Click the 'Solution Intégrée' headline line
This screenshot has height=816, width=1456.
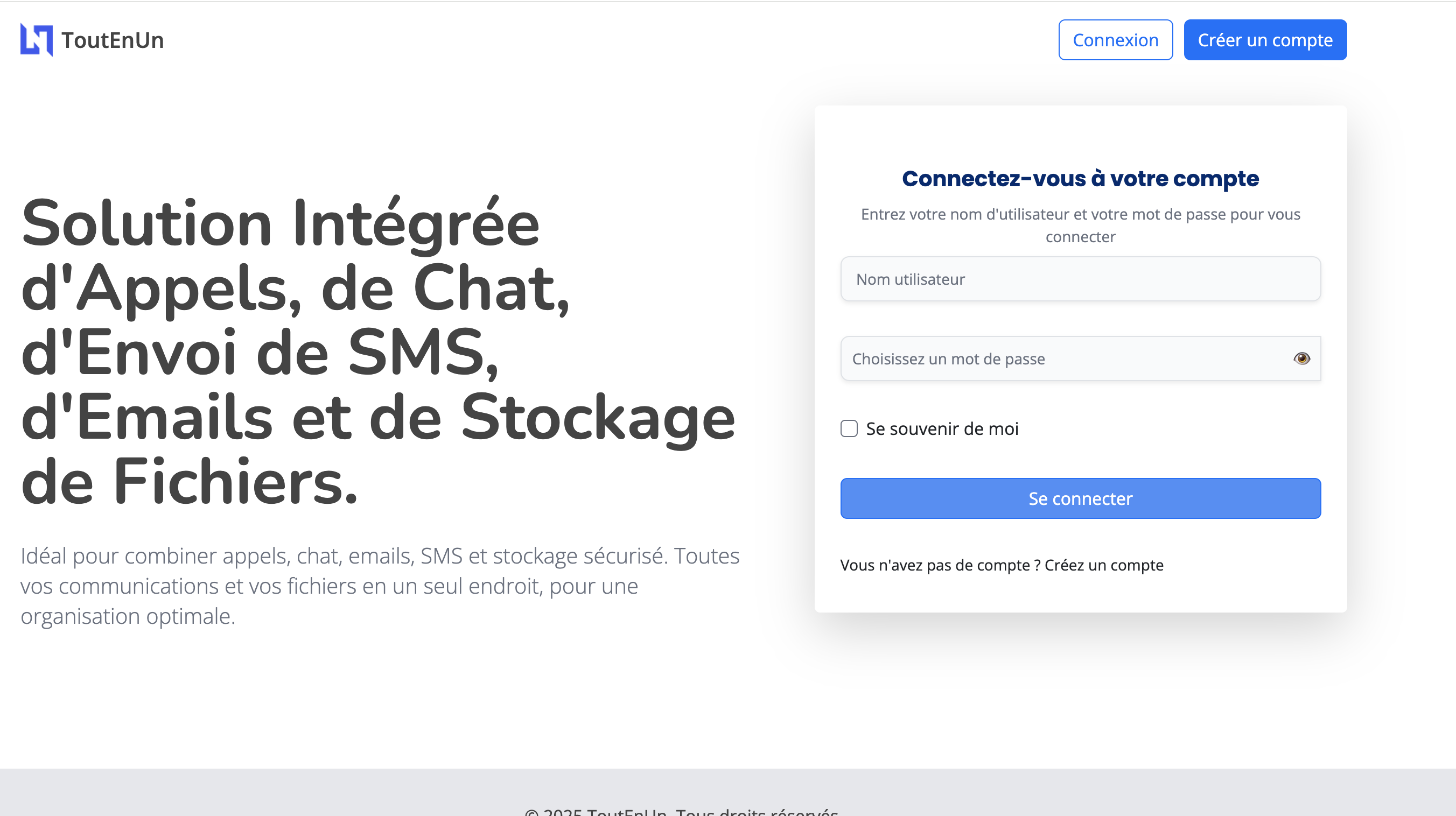281,224
